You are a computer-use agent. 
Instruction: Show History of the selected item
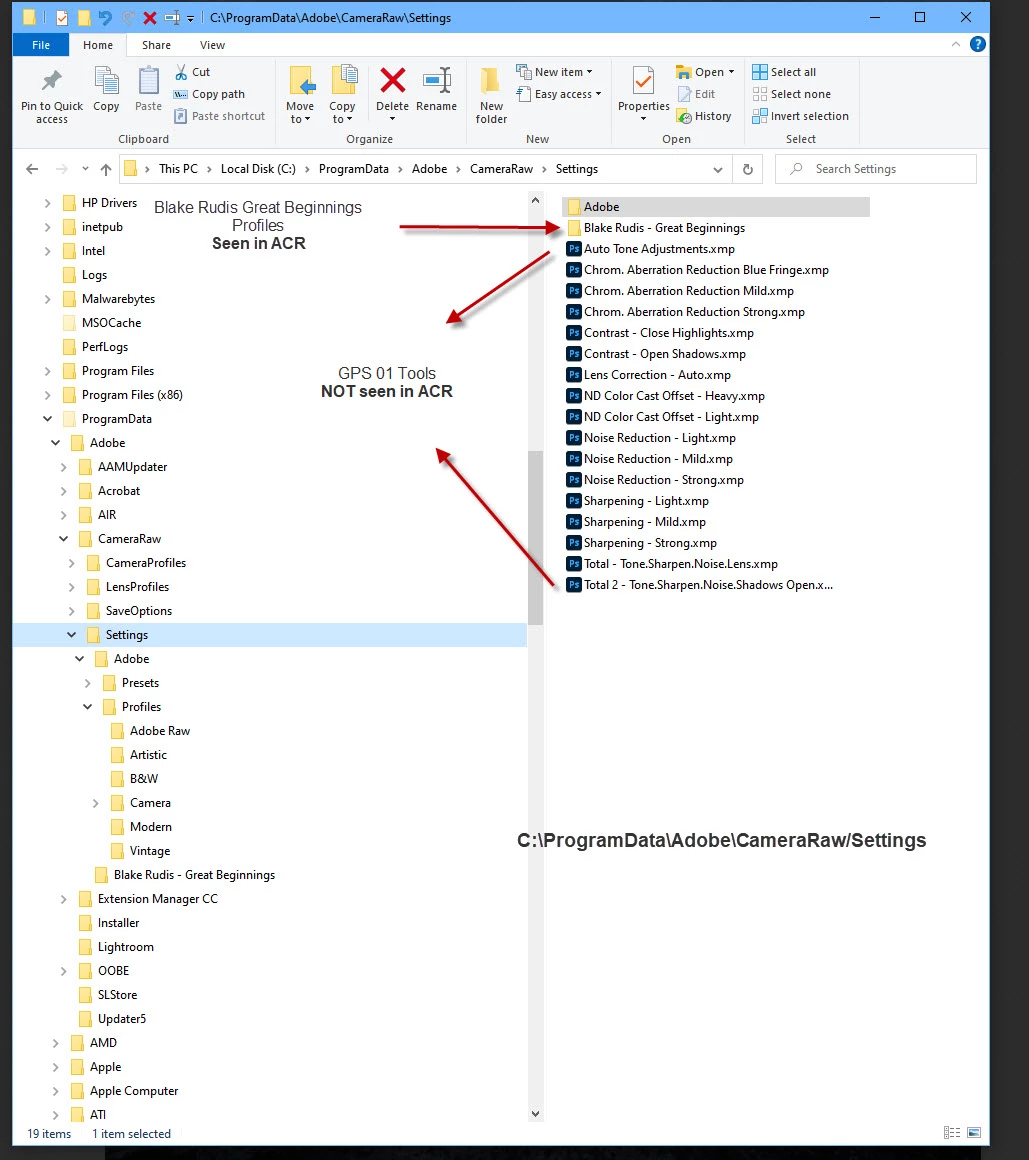704,116
